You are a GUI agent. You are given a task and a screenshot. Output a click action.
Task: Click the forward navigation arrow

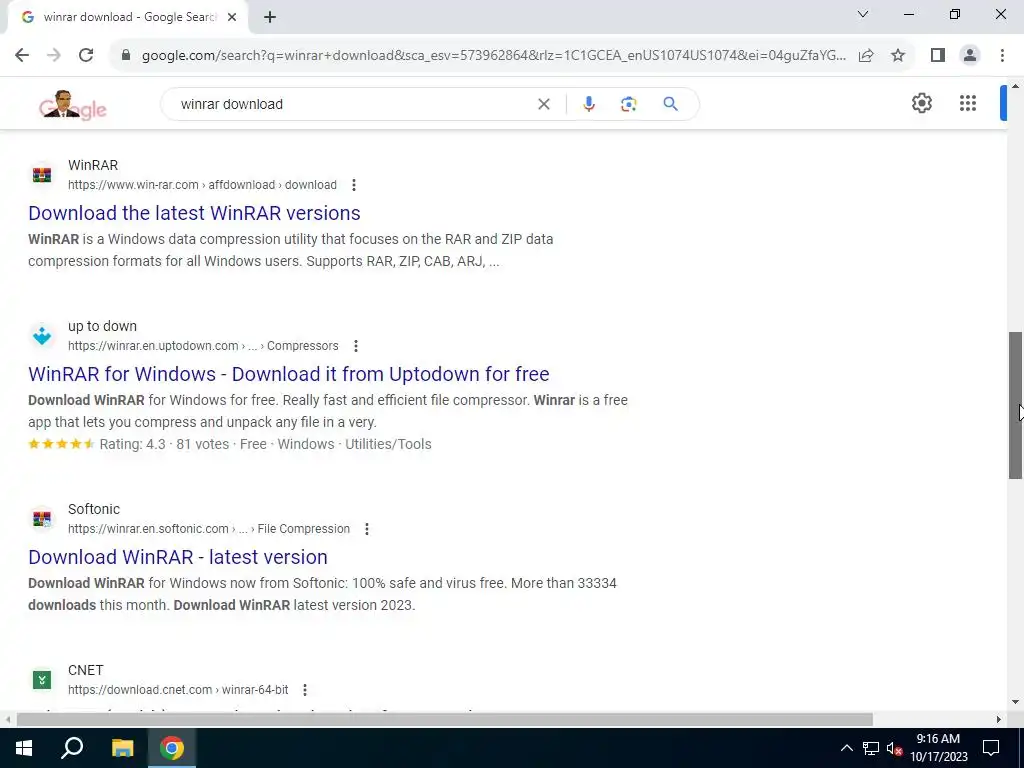[x=54, y=55]
